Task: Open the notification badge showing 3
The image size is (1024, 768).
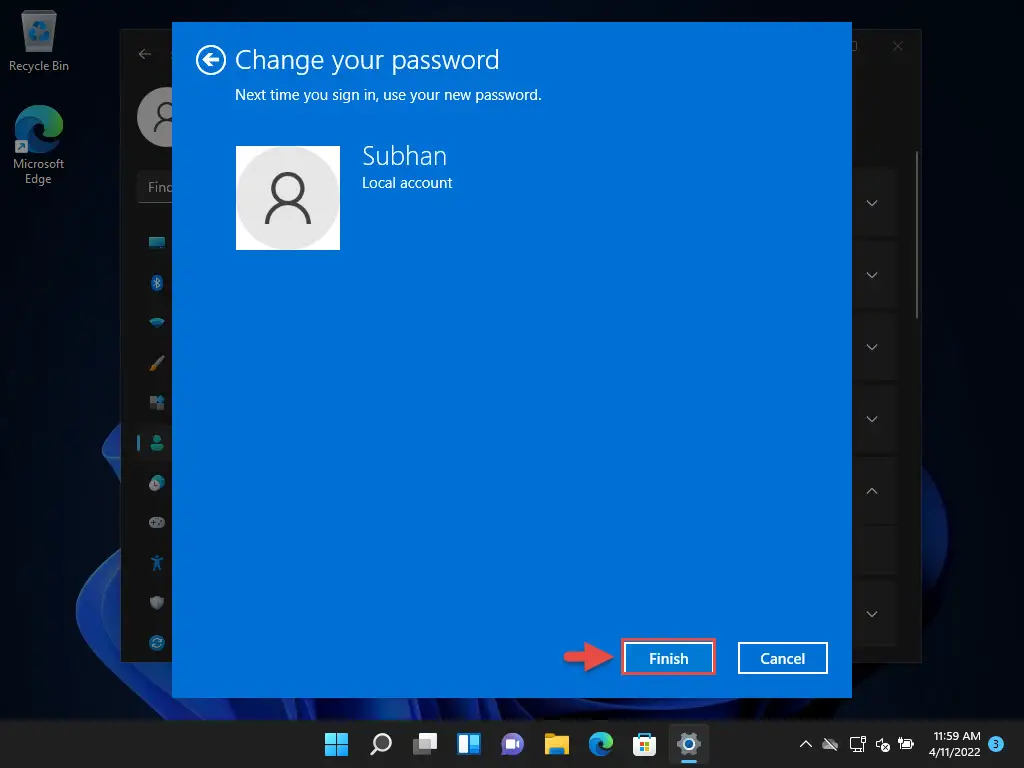Action: point(995,744)
